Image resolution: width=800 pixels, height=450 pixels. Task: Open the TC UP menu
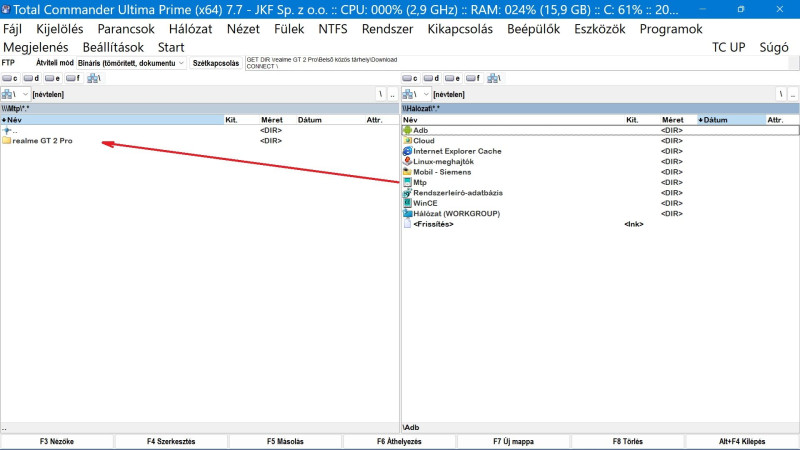[x=729, y=47]
